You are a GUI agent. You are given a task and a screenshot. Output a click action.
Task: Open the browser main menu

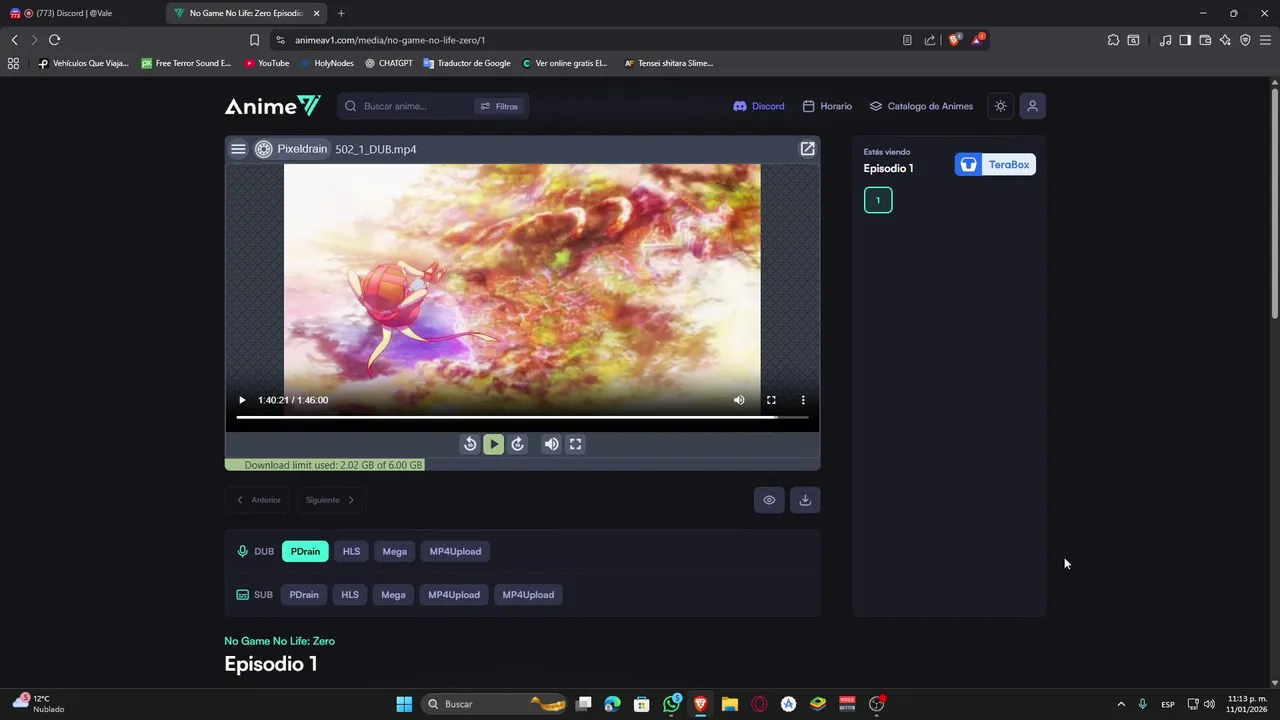tap(1265, 40)
